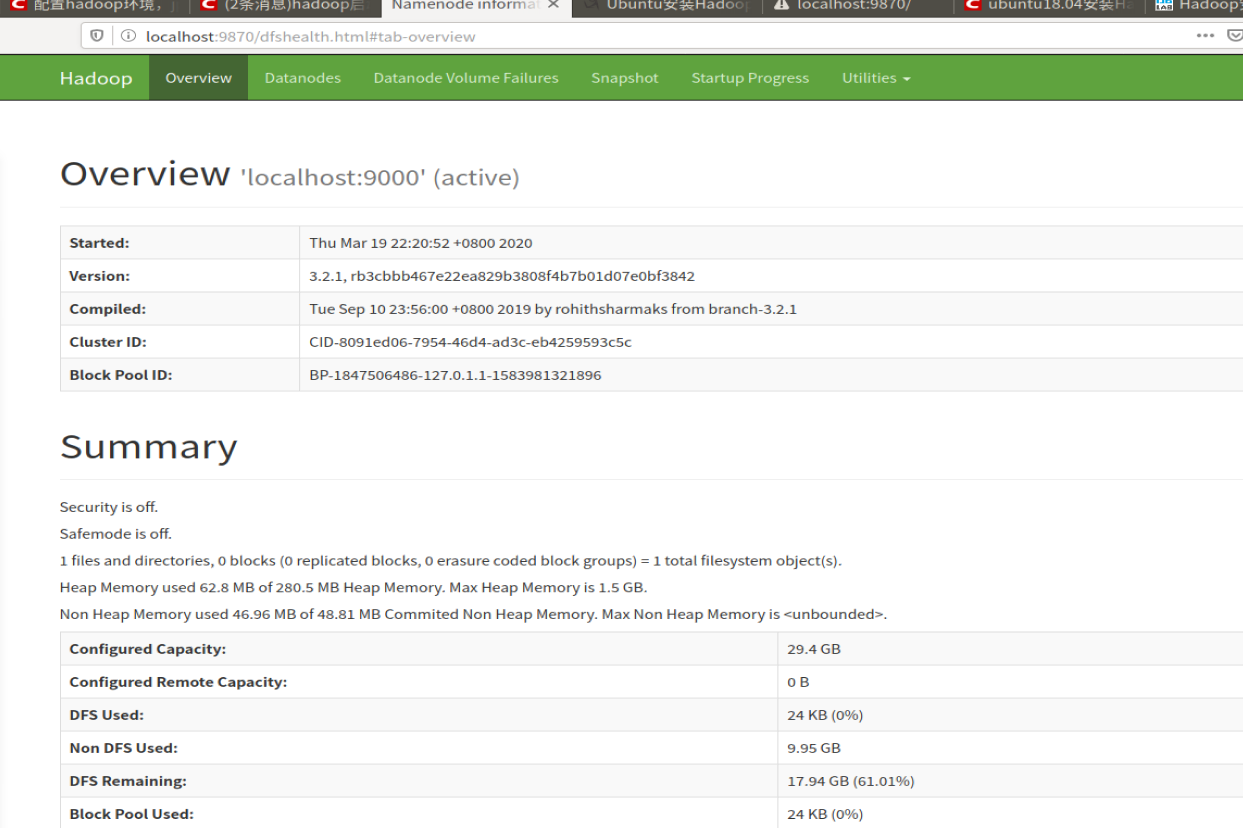
Task: Click the Version: row label
Action: 99,276
